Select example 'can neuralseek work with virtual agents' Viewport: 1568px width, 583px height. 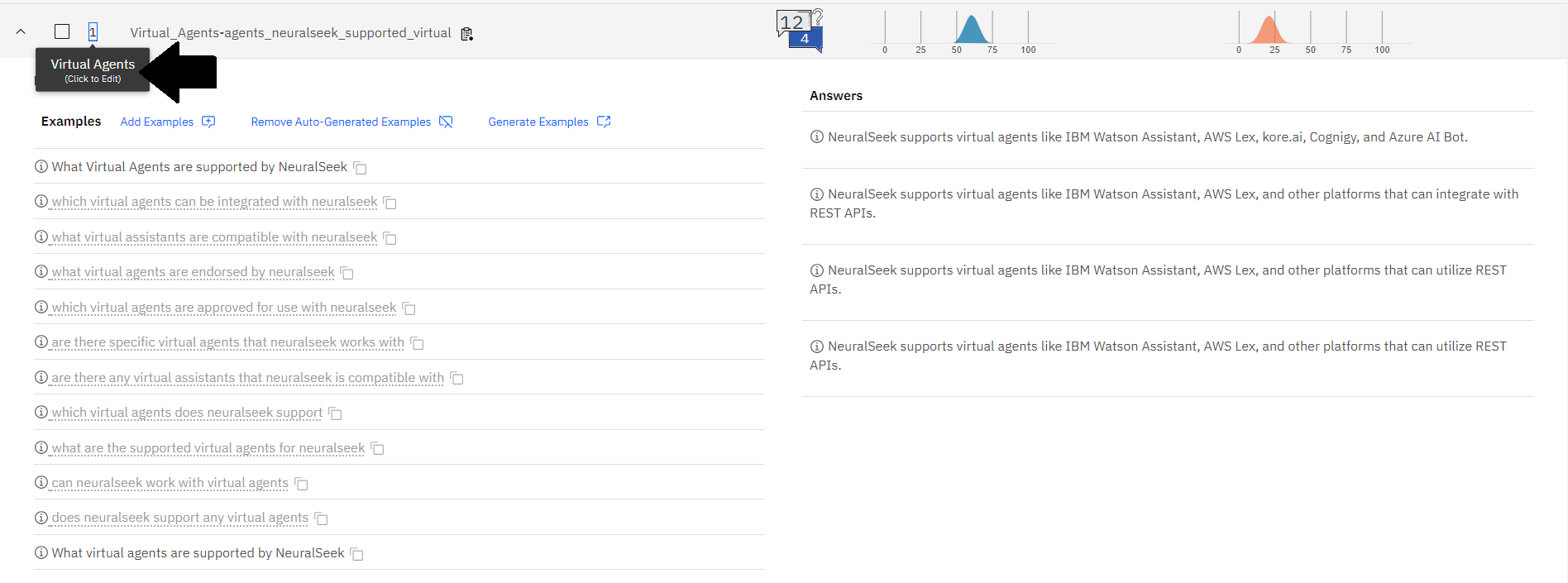tap(170, 482)
